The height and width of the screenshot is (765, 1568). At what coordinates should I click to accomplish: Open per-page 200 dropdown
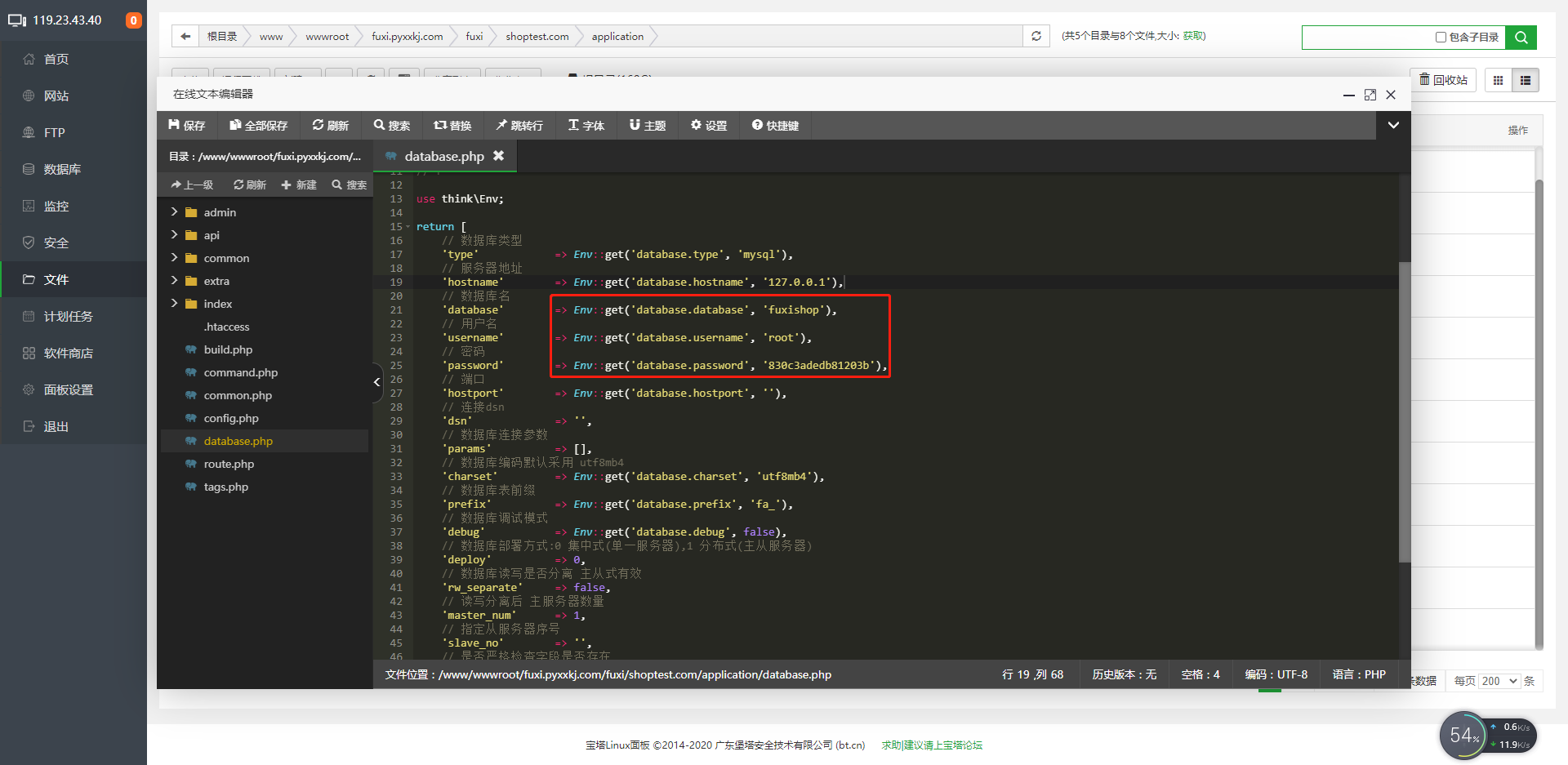pos(1499,681)
